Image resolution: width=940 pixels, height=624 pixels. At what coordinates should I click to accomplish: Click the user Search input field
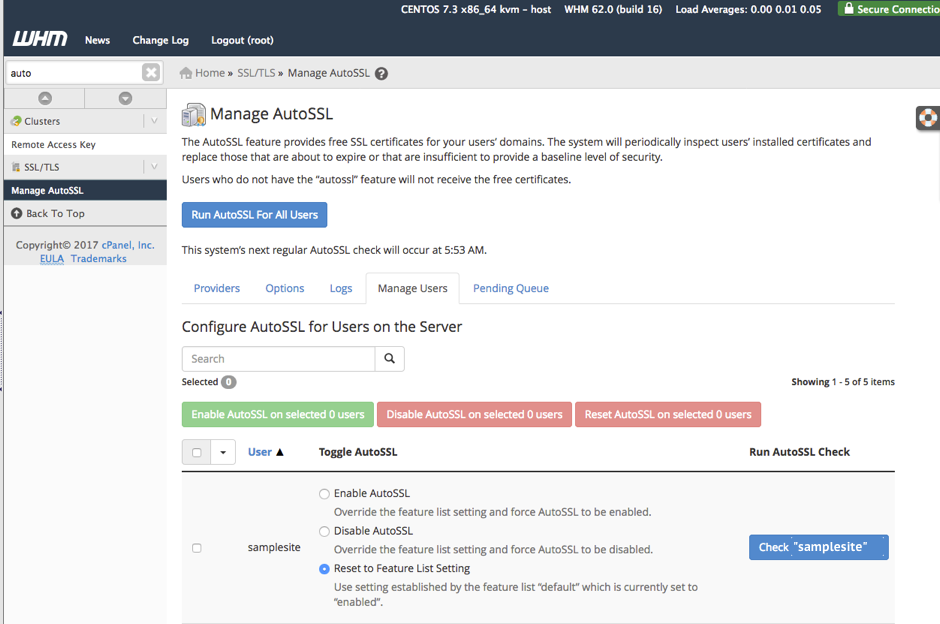click(278, 358)
